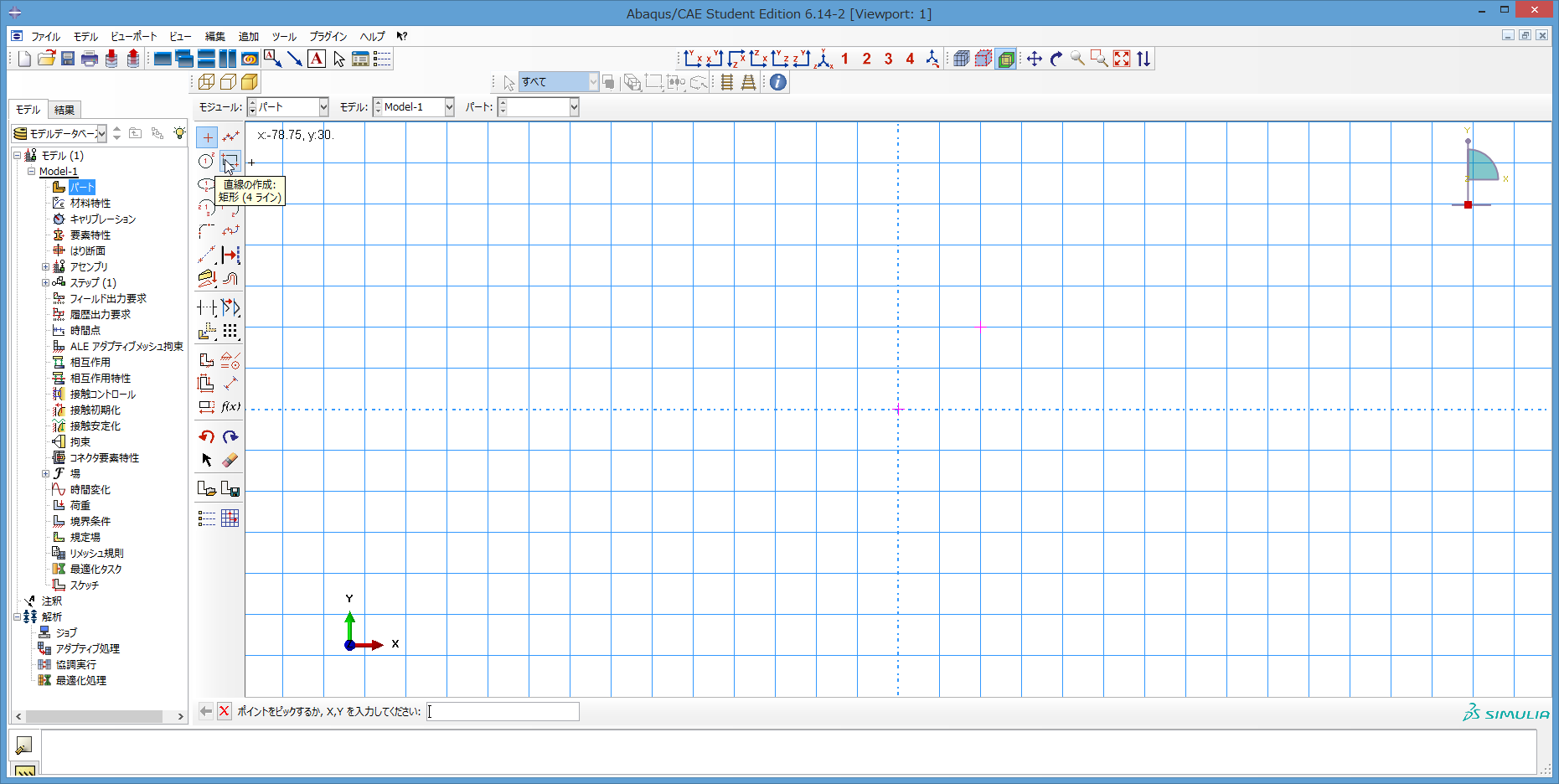This screenshot has width=1559, height=784.
Task: Cancel the procedure with the red X button
Action: point(224,711)
